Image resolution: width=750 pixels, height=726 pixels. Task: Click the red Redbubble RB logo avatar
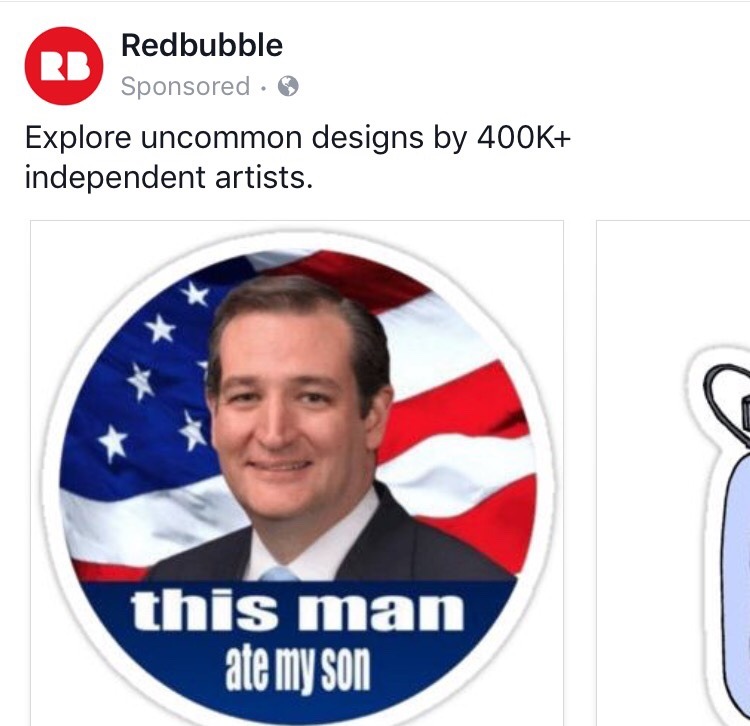(64, 66)
